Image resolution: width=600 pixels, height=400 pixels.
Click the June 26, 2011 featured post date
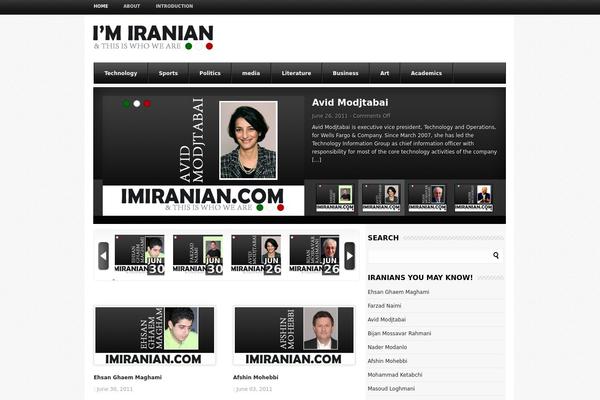coord(329,116)
